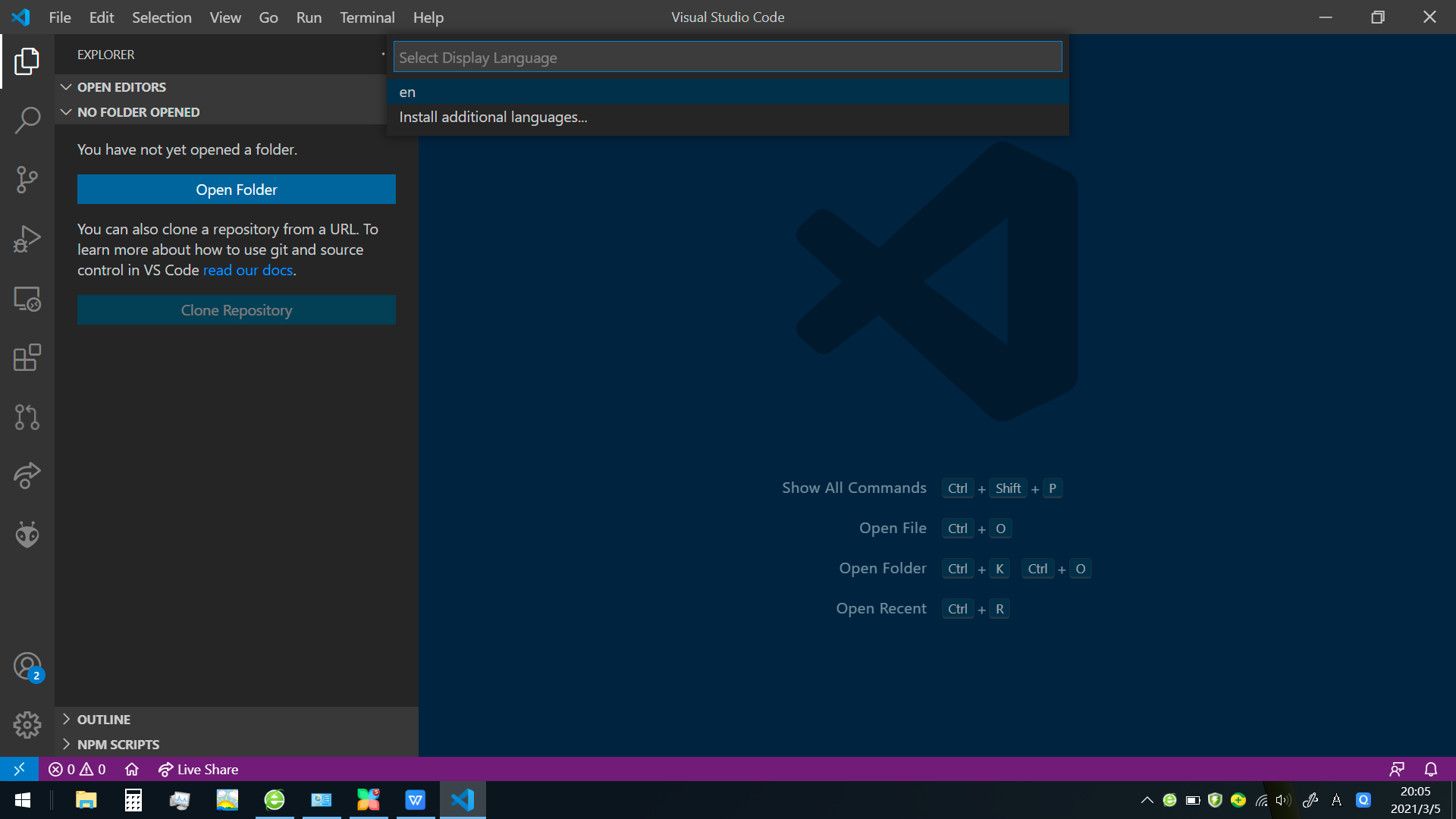The height and width of the screenshot is (819, 1456).
Task: Expand the Outline section
Action: pyautogui.click(x=104, y=720)
